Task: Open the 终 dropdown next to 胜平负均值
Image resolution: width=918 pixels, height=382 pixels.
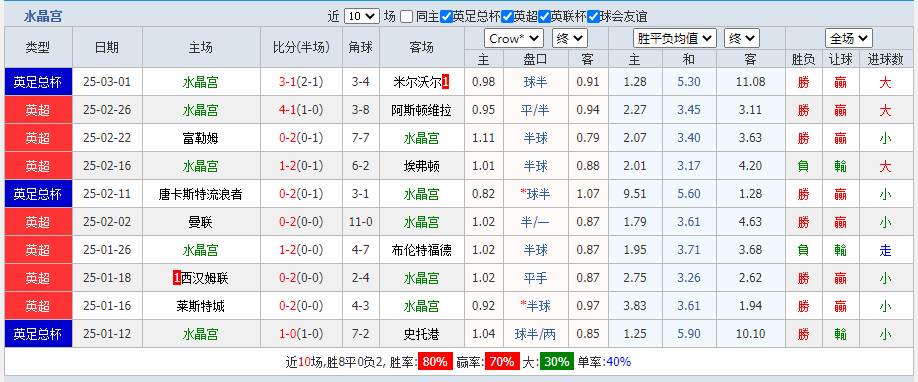Action: [742, 39]
